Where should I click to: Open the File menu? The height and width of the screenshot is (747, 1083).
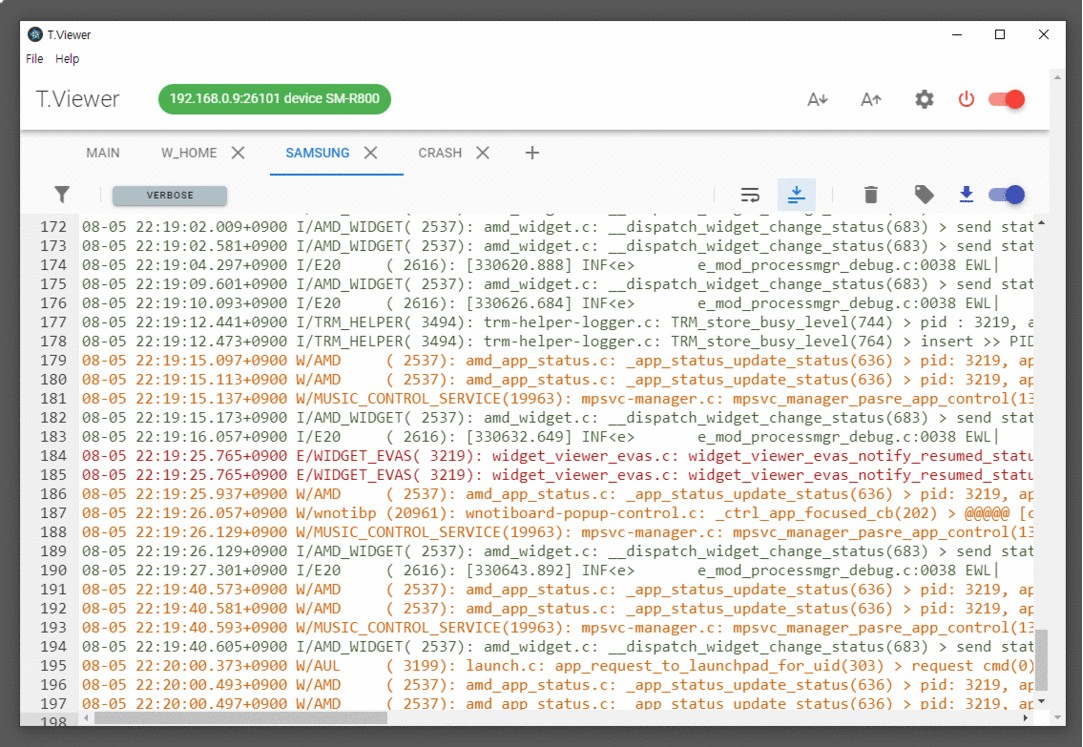coord(35,59)
